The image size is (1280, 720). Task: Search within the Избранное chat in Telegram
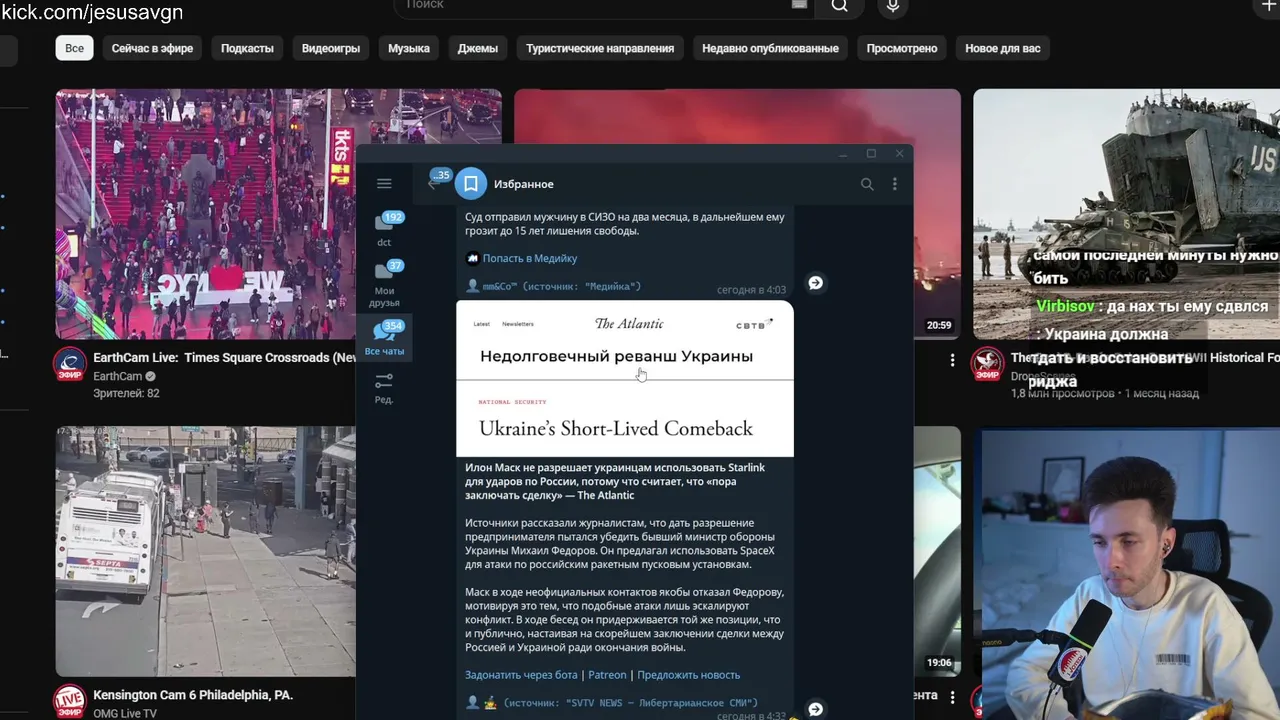(867, 184)
